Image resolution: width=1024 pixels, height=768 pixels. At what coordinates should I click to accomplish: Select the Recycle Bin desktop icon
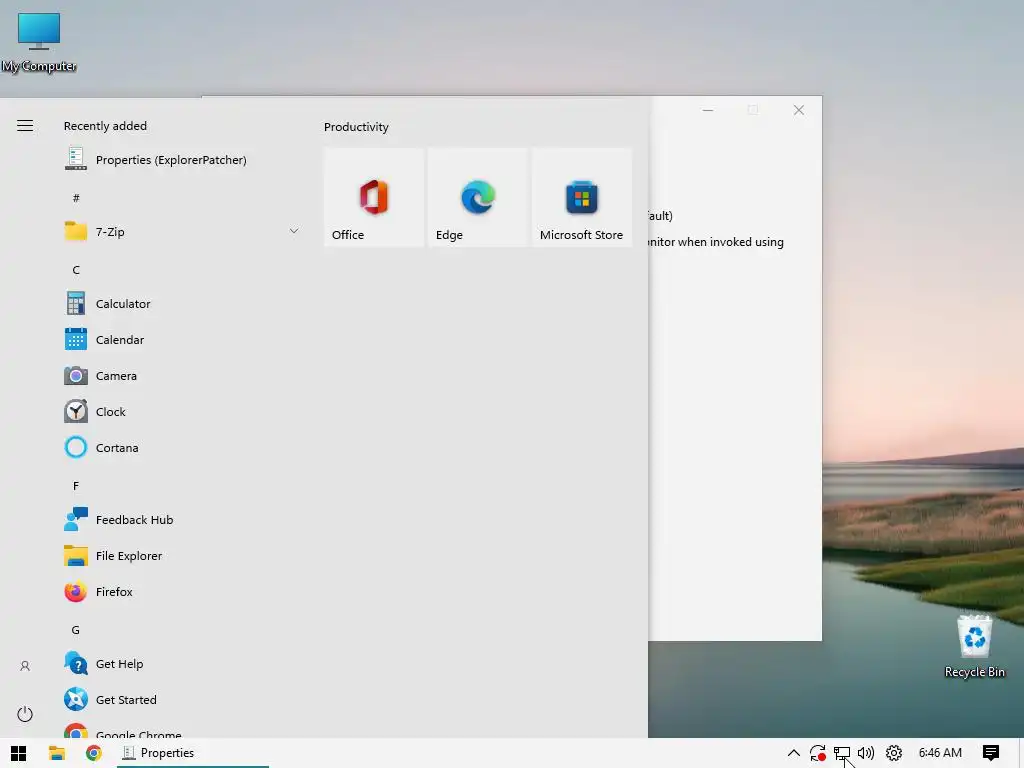[x=974, y=647]
